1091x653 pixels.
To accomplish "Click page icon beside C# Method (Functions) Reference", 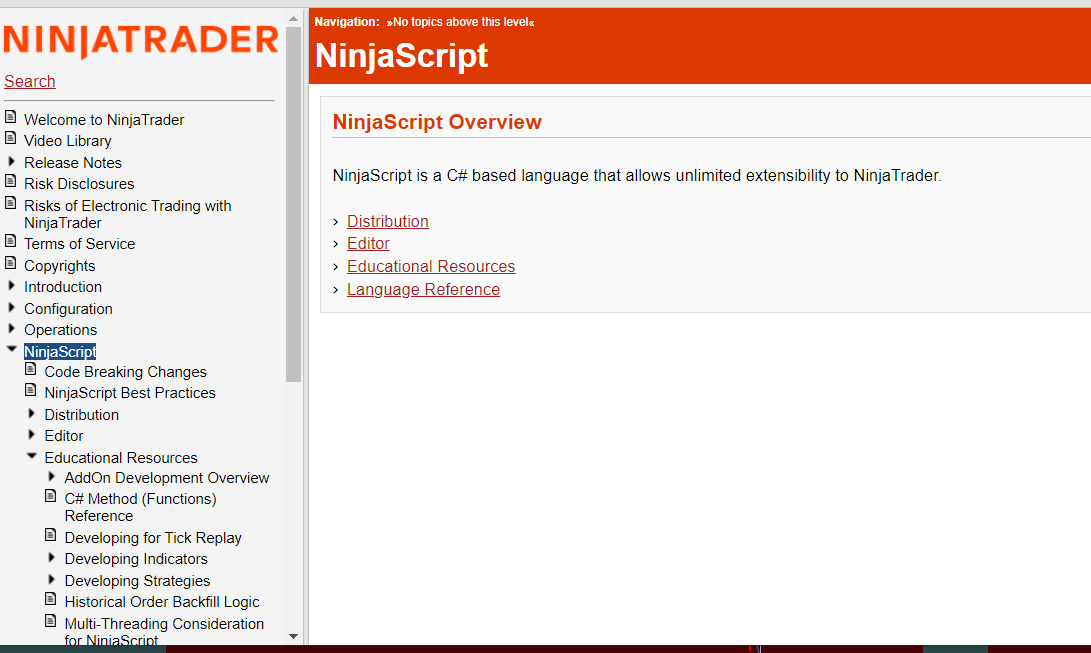I will 51,496.
